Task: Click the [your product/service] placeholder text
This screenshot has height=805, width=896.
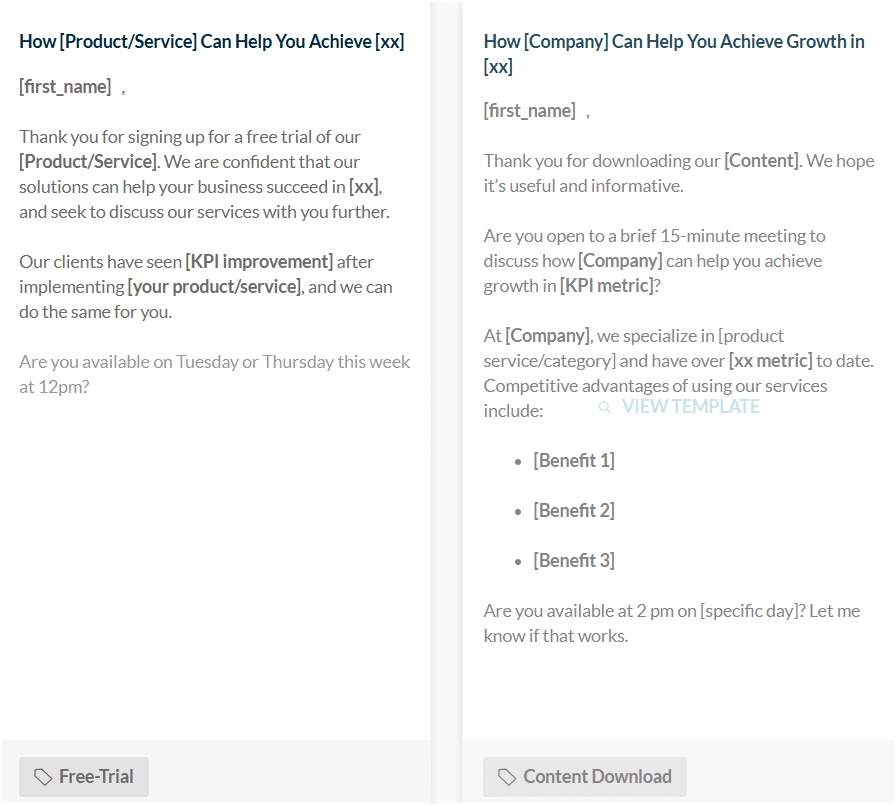Action: tap(215, 287)
